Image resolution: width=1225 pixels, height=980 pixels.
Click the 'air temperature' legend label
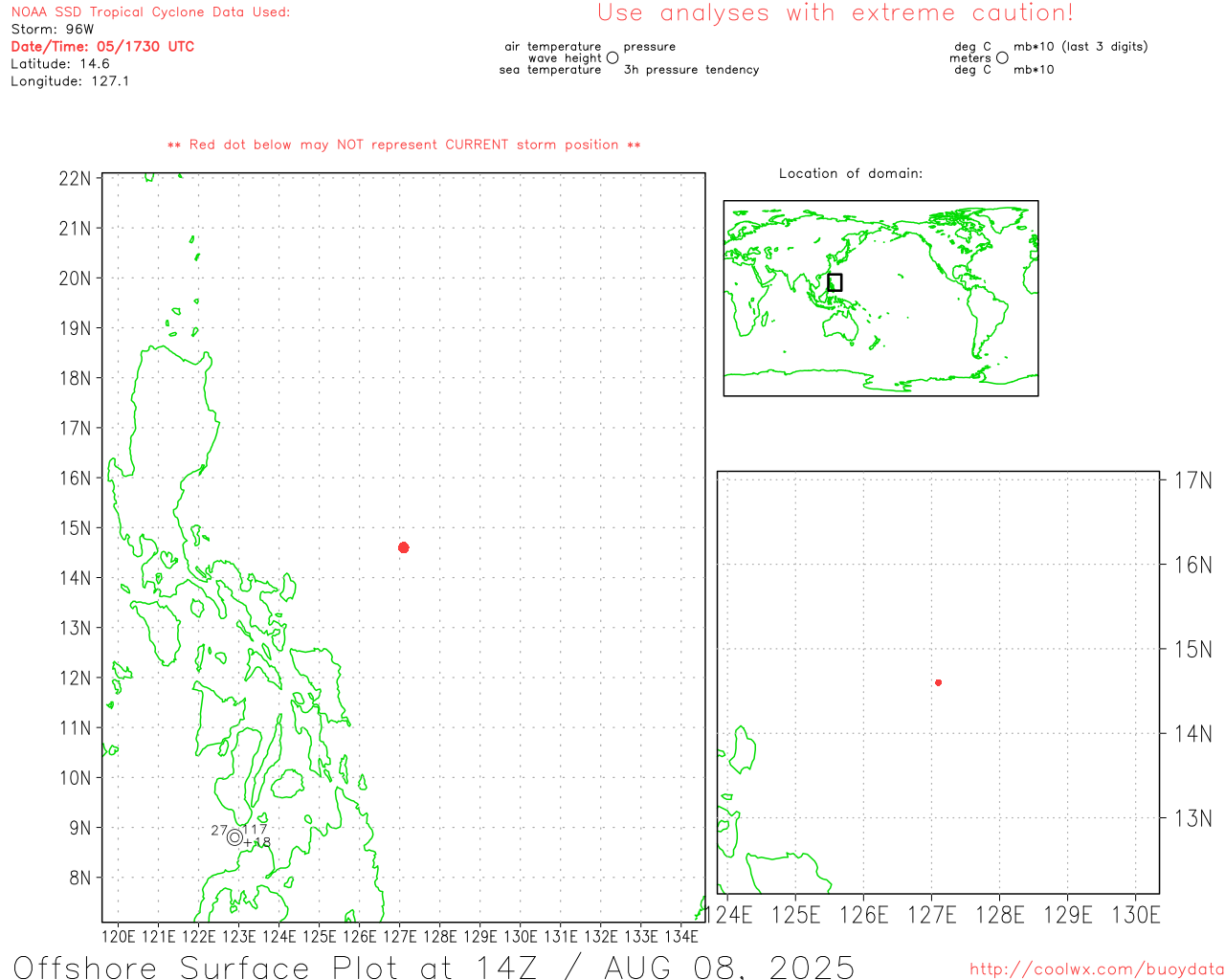pyautogui.click(x=553, y=47)
